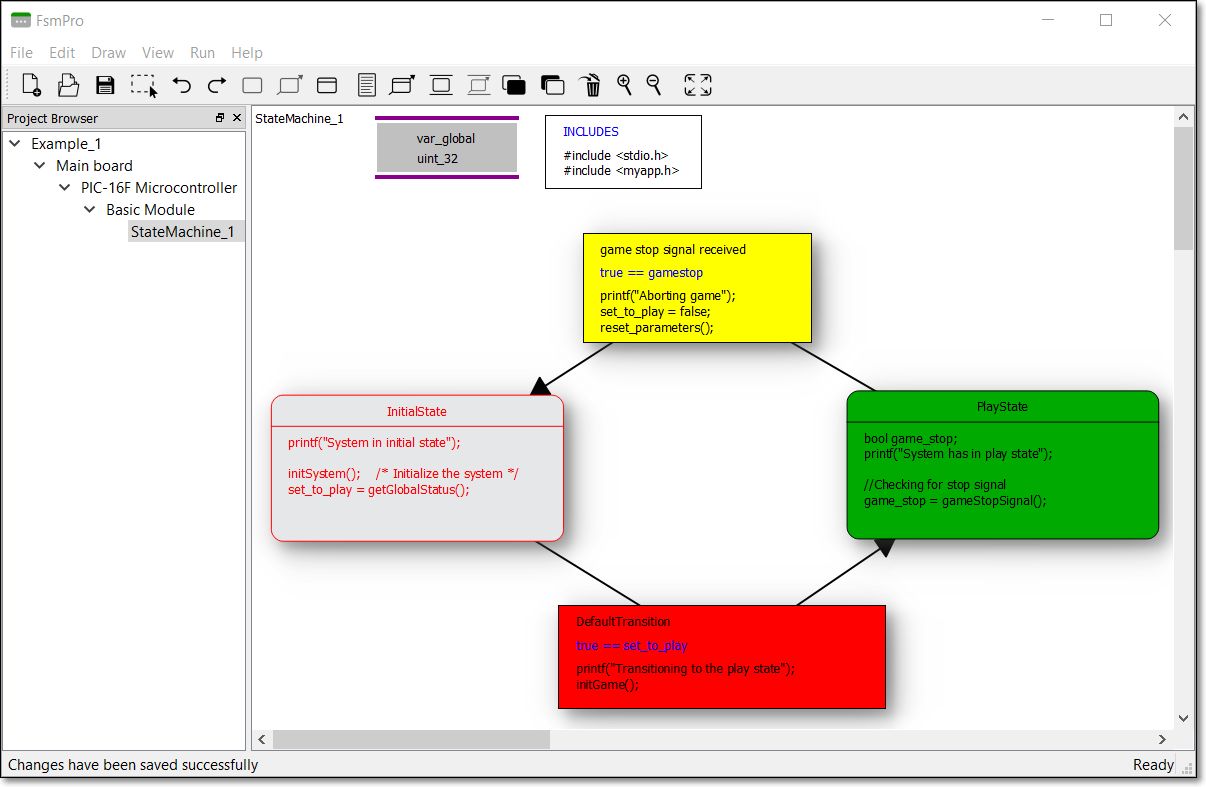Select the green PlayState node
1206x787 pixels.
pyautogui.click(x=1003, y=465)
